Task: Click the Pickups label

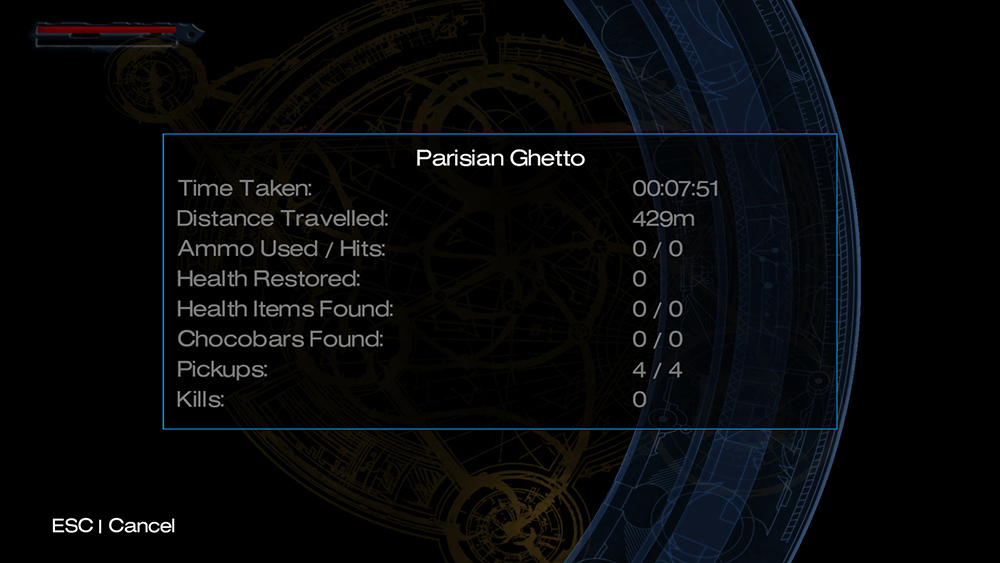Action: pyautogui.click(x=222, y=369)
